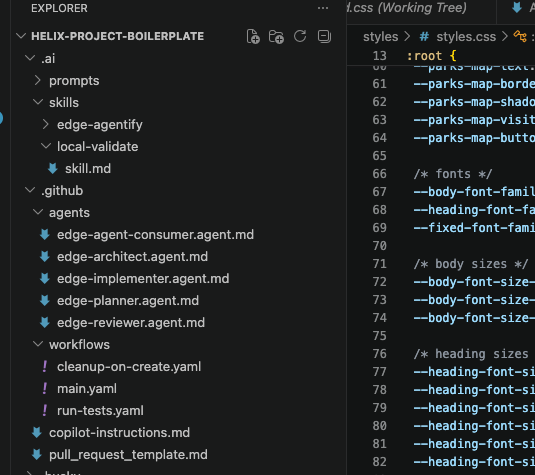Collapse the workflows folder

pos(38,344)
